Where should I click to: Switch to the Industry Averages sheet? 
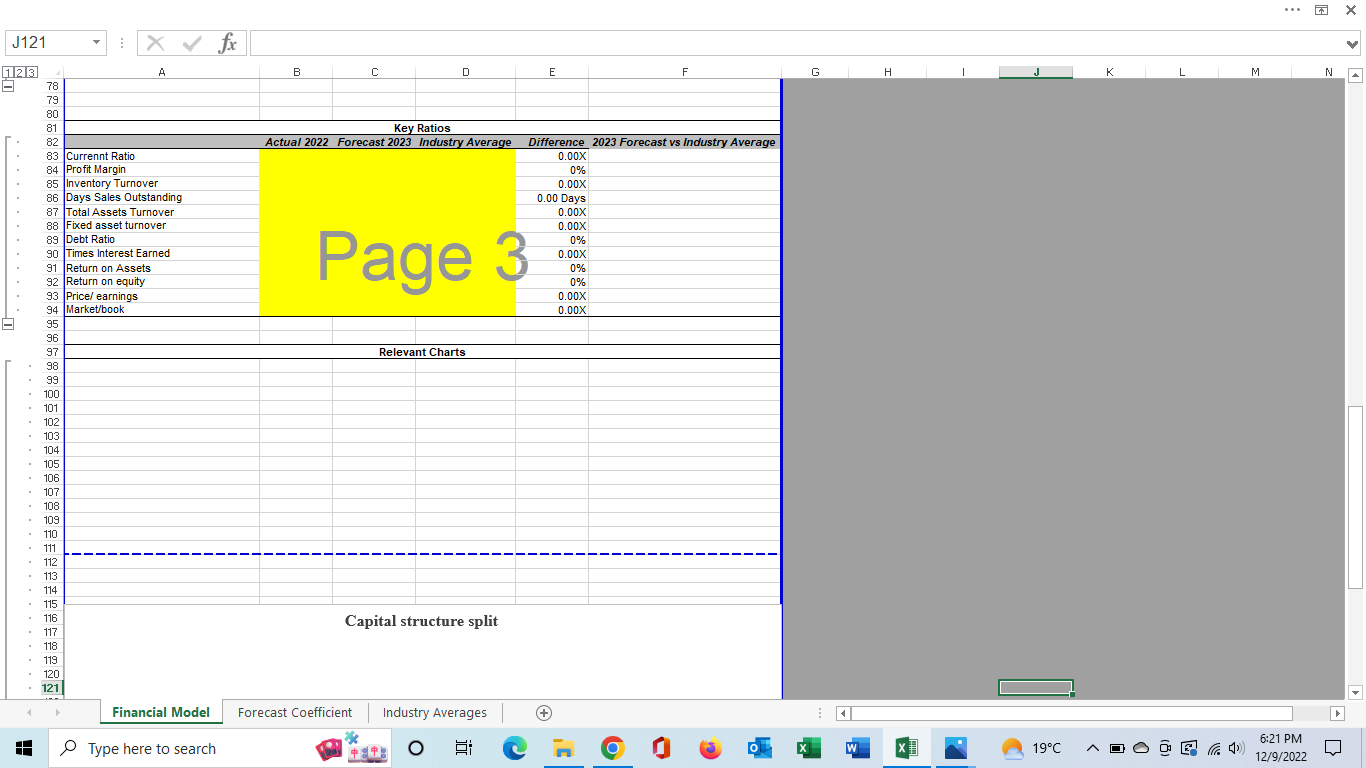[x=434, y=712]
